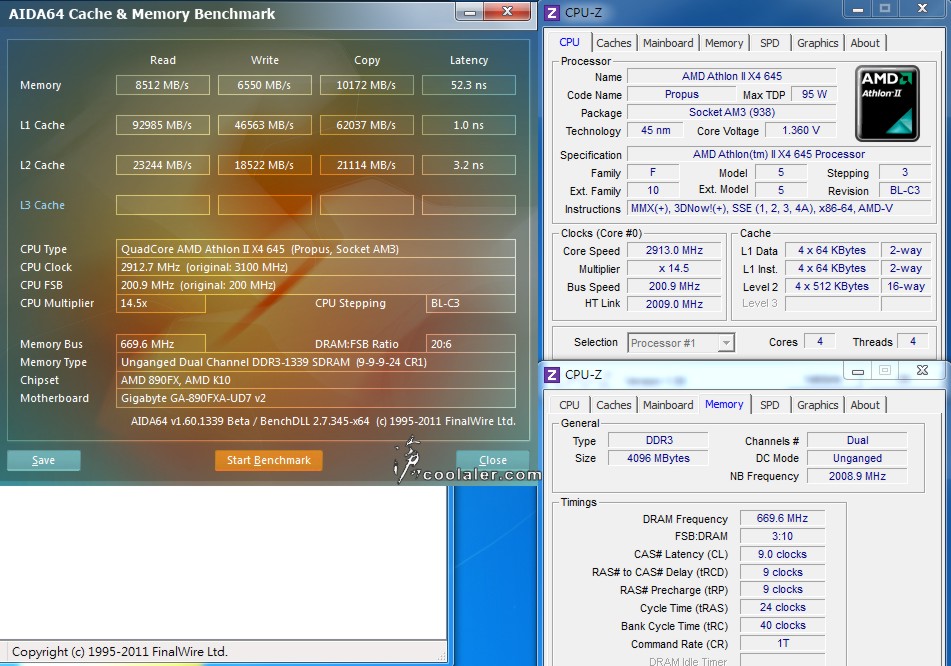Click Memory Size value 4096 MBytes
Image resolution: width=951 pixels, height=666 pixels.
[x=658, y=459]
